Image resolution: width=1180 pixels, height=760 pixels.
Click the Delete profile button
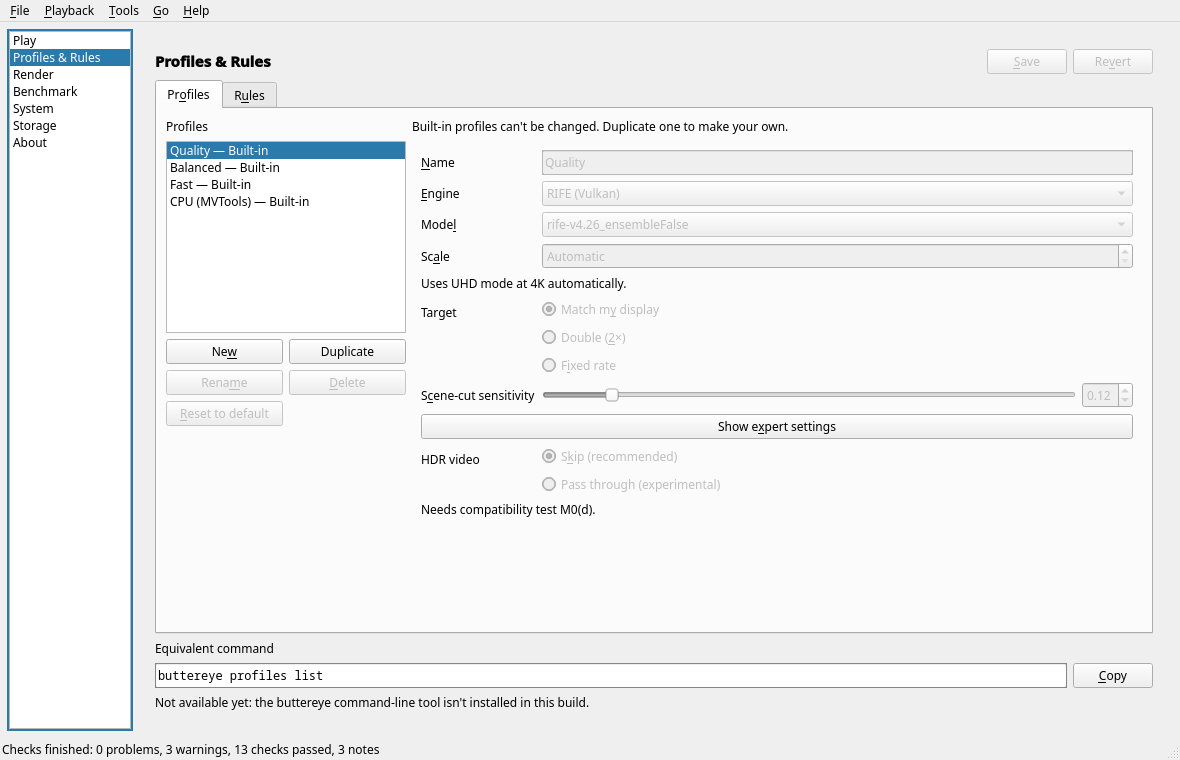point(347,382)
